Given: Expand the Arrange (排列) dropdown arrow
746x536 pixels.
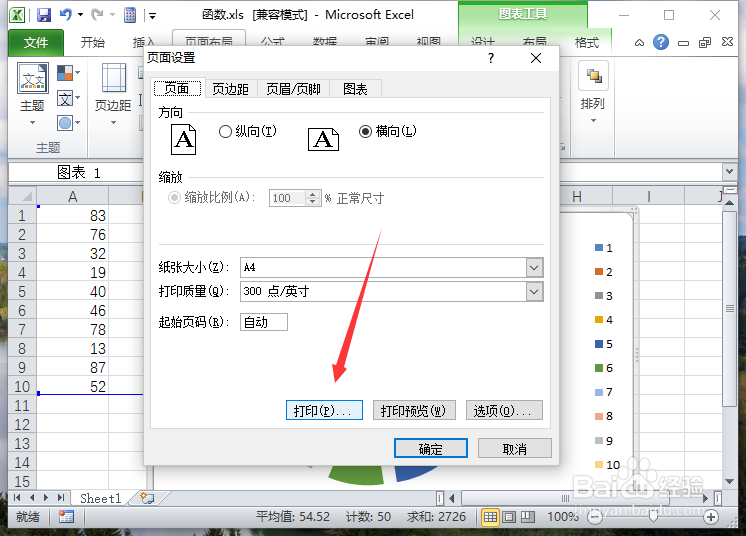Looking at the screenshot, I should point(593,121).
